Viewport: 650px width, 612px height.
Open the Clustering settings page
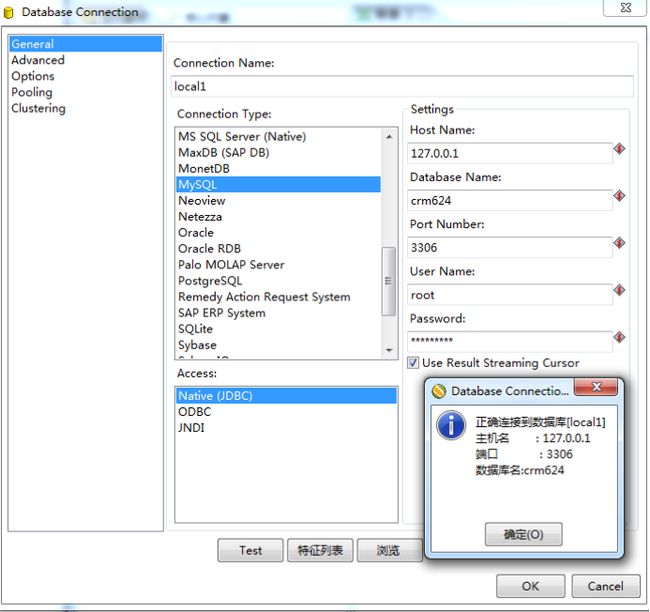click(86, 108)
